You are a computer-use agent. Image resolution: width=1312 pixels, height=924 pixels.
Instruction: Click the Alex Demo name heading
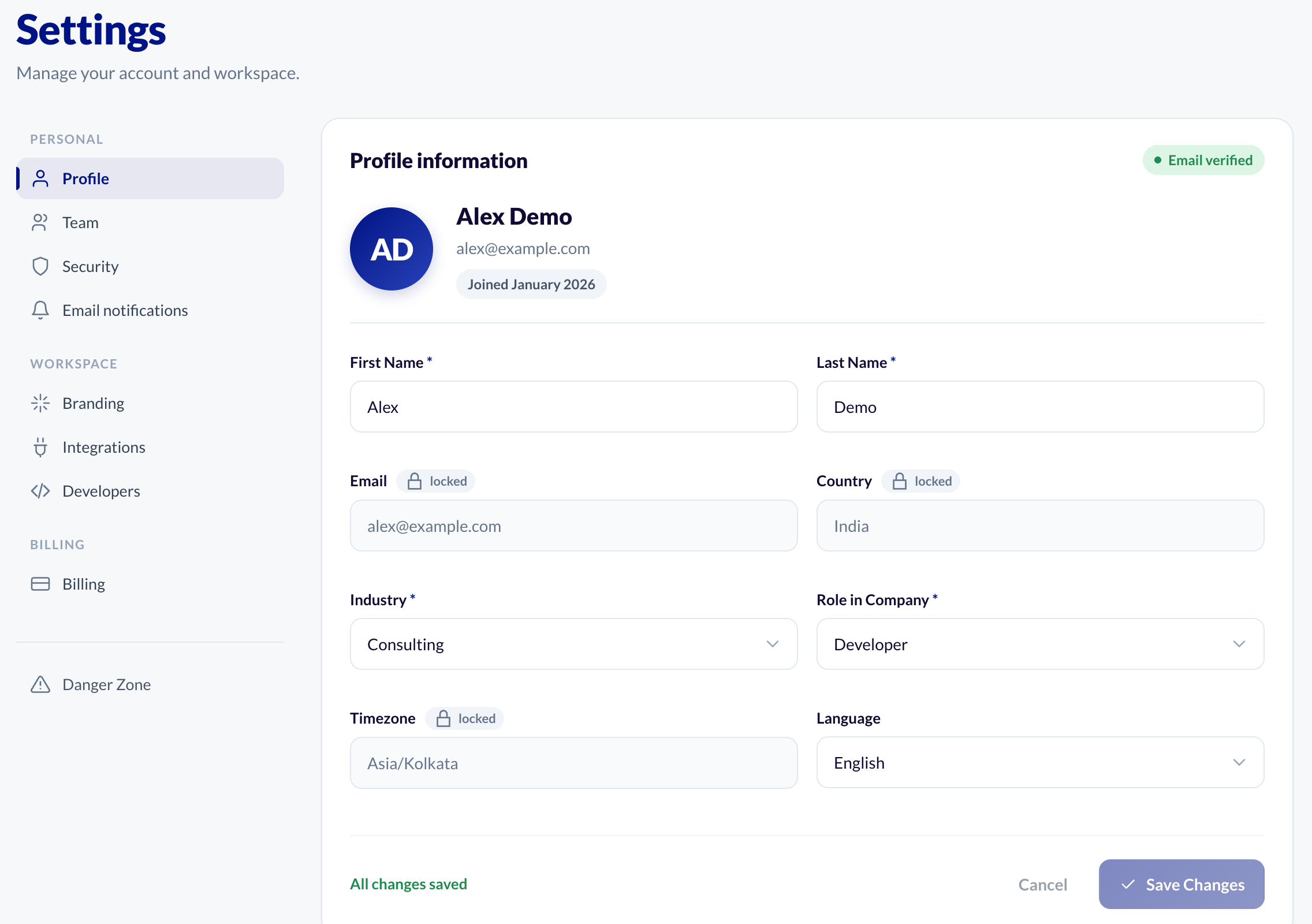click(x=514, y=217)
